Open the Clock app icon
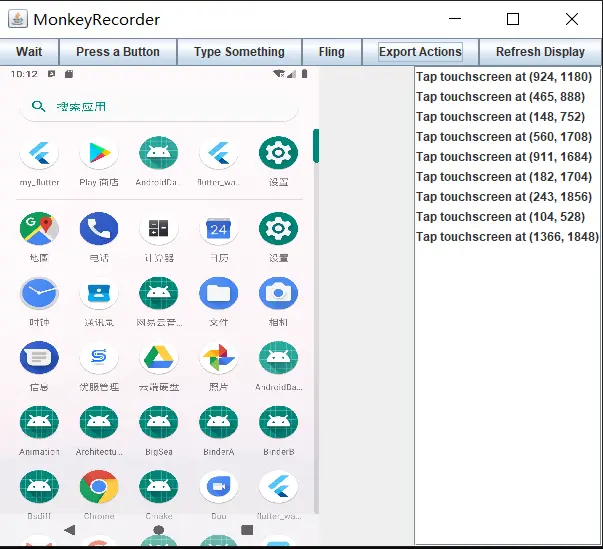 [39, 293]
